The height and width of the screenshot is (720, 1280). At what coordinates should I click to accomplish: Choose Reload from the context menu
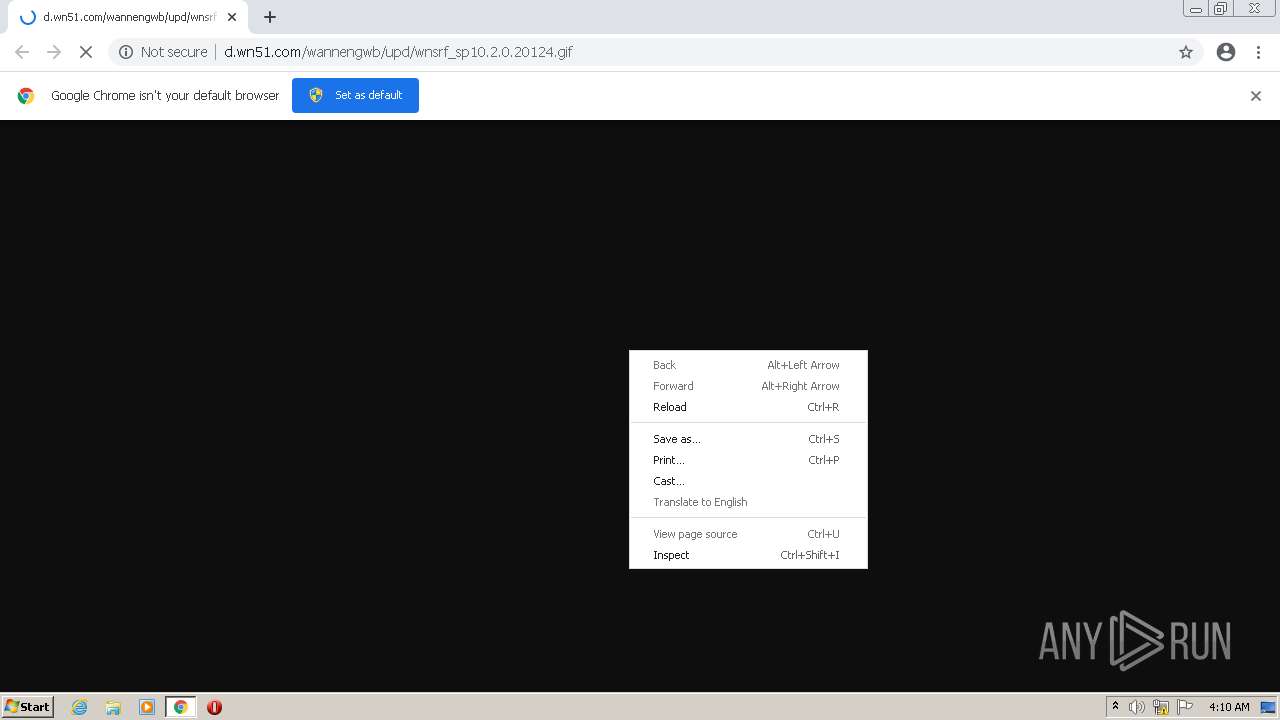pos(748,407)
